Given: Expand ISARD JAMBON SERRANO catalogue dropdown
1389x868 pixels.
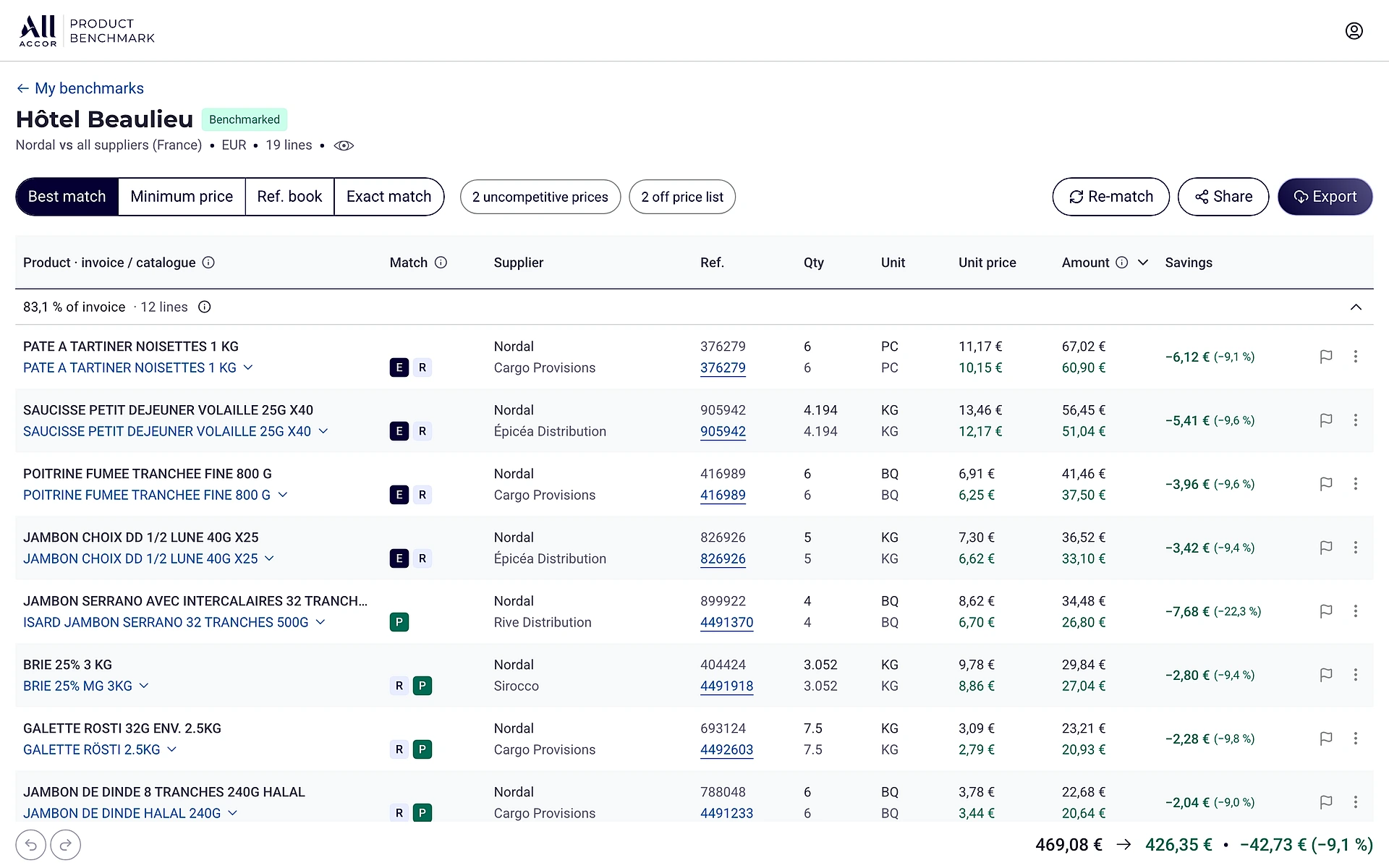Looking at the screenshot, I should point(320,622).
